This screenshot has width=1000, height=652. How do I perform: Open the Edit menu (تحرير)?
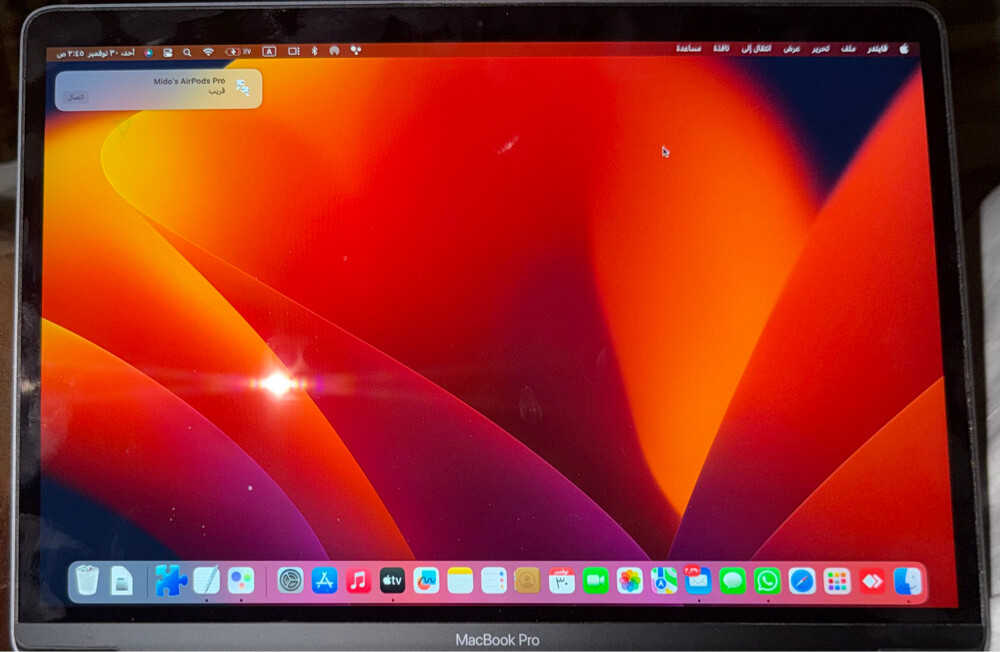[820, 48]
